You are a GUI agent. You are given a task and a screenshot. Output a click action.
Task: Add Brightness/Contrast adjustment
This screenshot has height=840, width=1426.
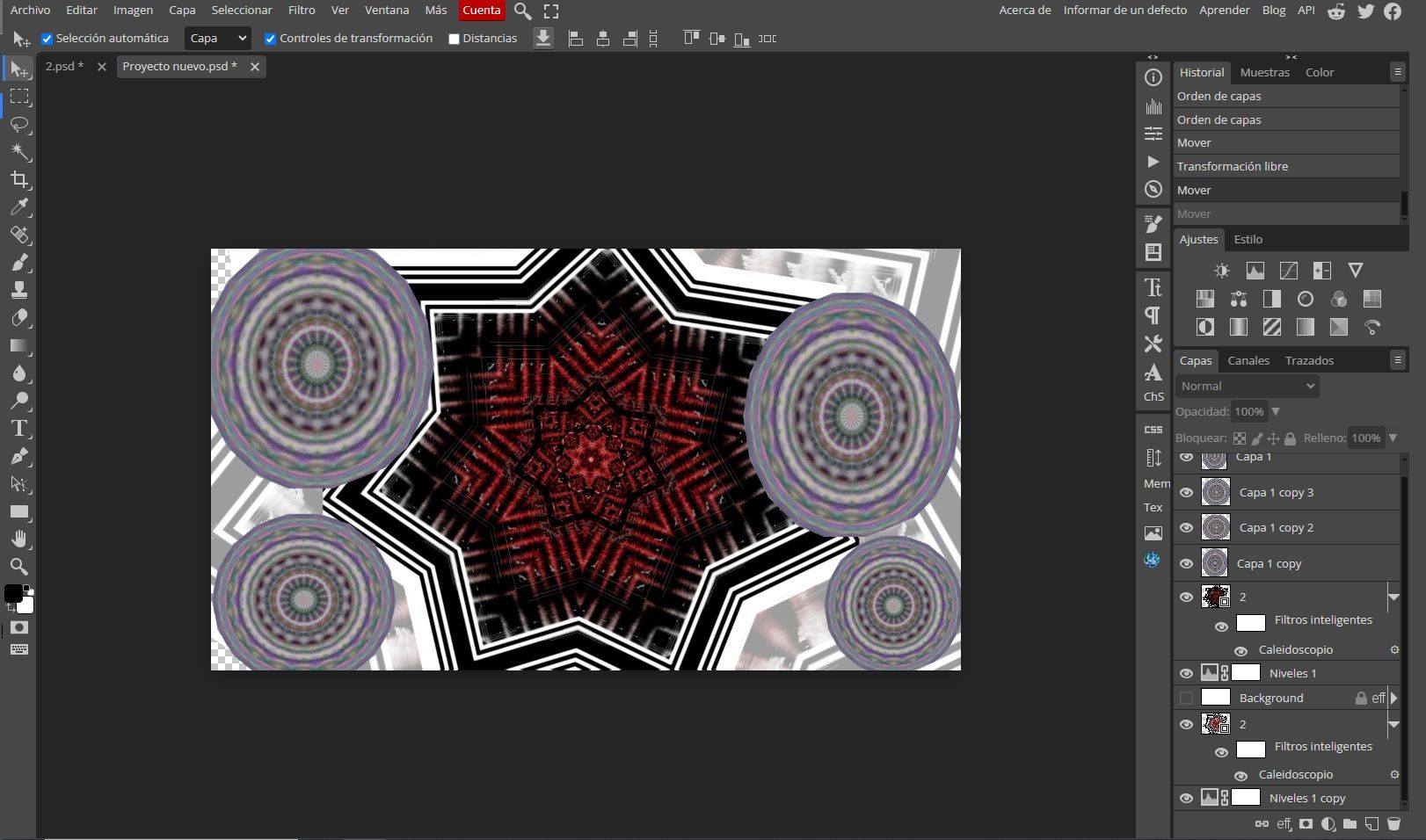point(1222,271)
